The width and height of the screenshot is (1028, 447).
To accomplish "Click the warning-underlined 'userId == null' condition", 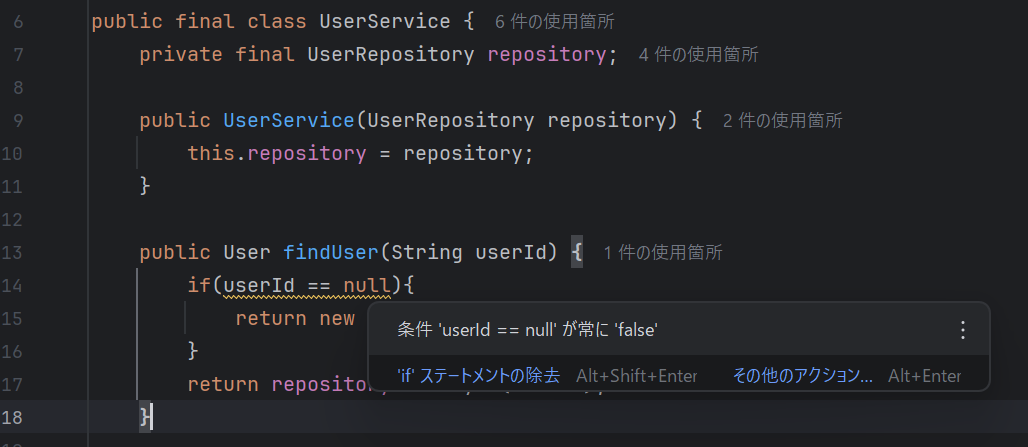I will point(307,286).
